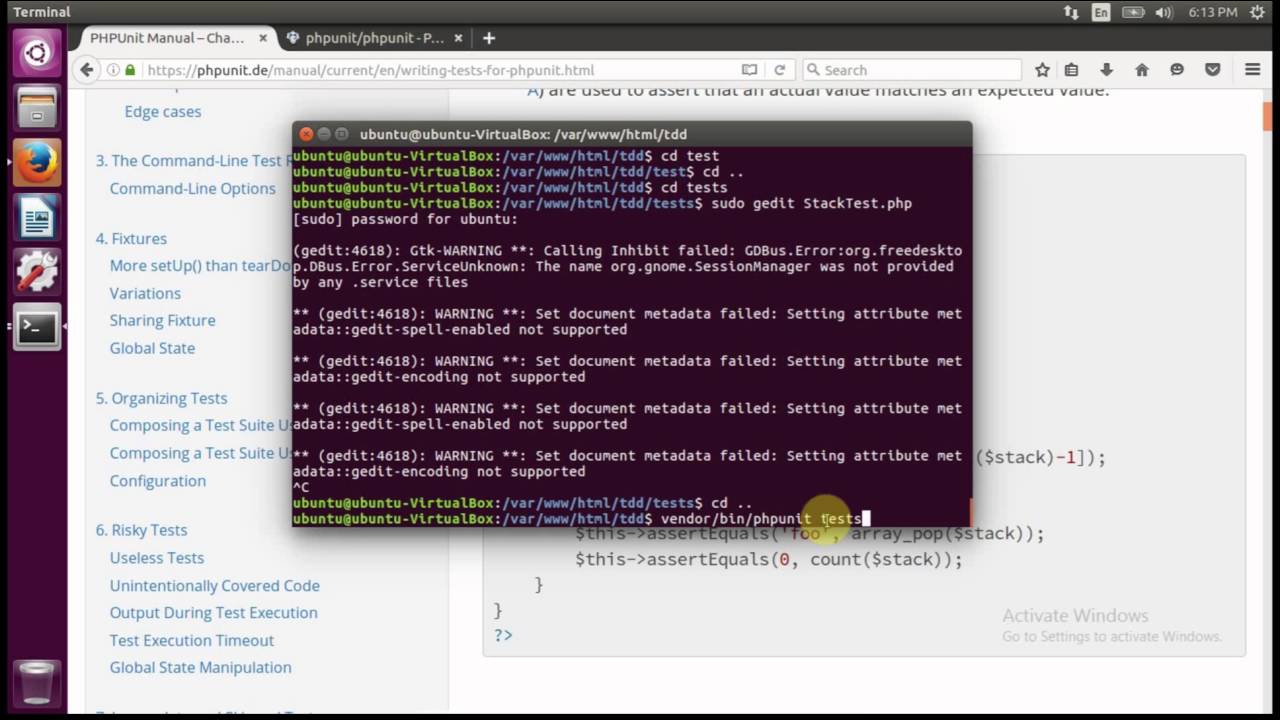The image size is (1280, 720).
Task: Bookmark this page with the star
Action: [x=1042, y=70]
